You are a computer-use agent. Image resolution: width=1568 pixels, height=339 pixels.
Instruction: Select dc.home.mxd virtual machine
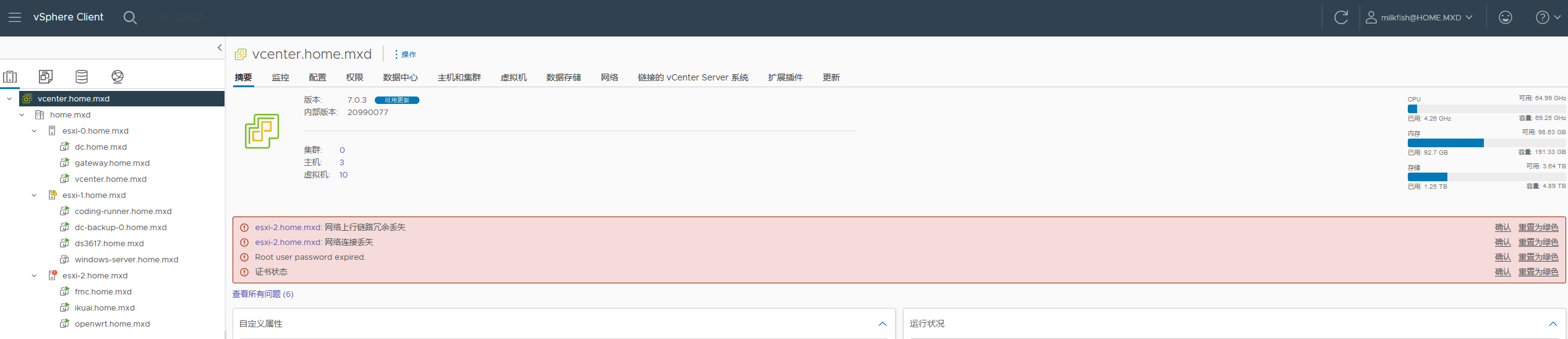point(100,147)
